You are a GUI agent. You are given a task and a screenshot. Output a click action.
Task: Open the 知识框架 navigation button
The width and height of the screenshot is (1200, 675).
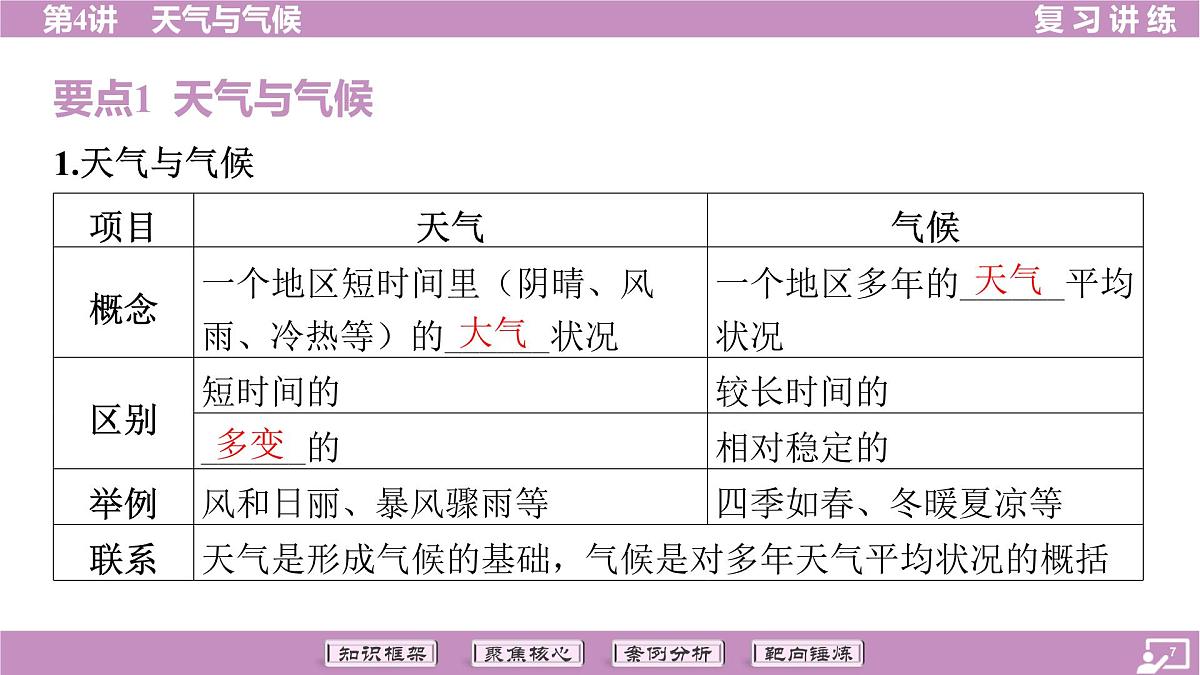pos(382,654)
